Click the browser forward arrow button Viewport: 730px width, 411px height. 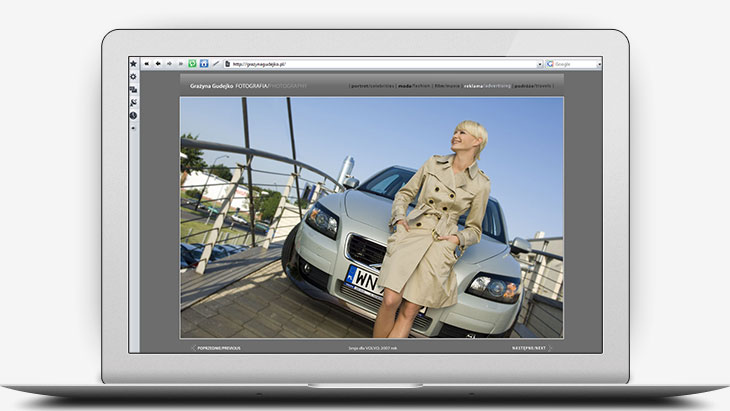coord(169,63)
